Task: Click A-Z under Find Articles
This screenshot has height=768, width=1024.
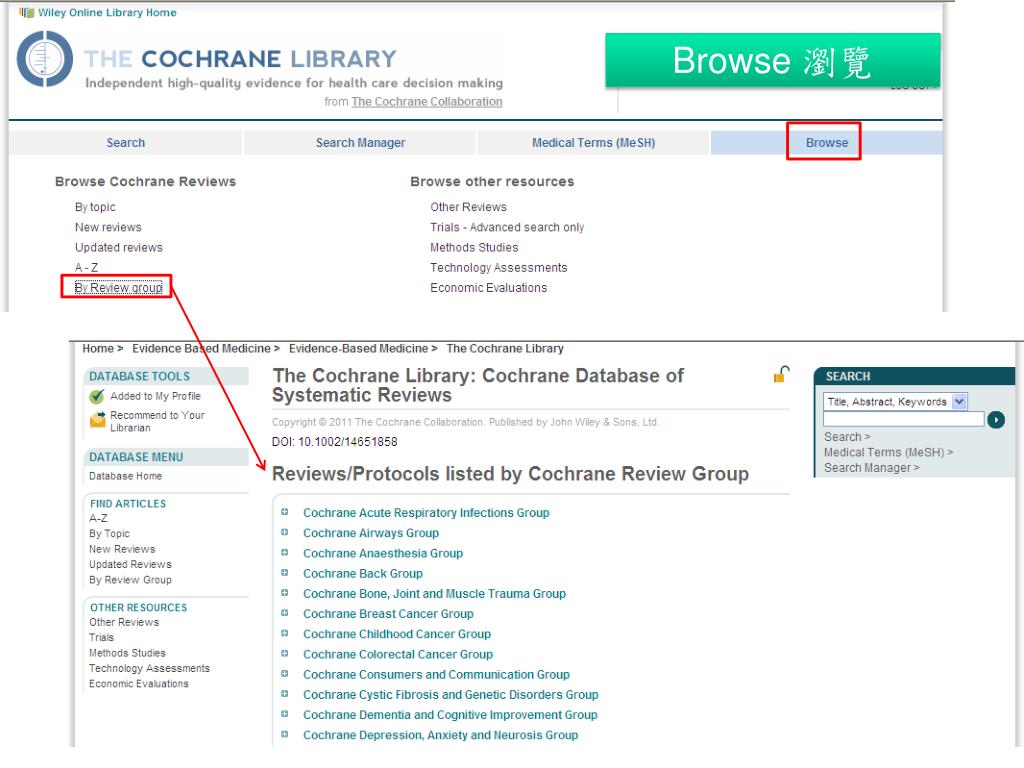Action: [98, 518]
